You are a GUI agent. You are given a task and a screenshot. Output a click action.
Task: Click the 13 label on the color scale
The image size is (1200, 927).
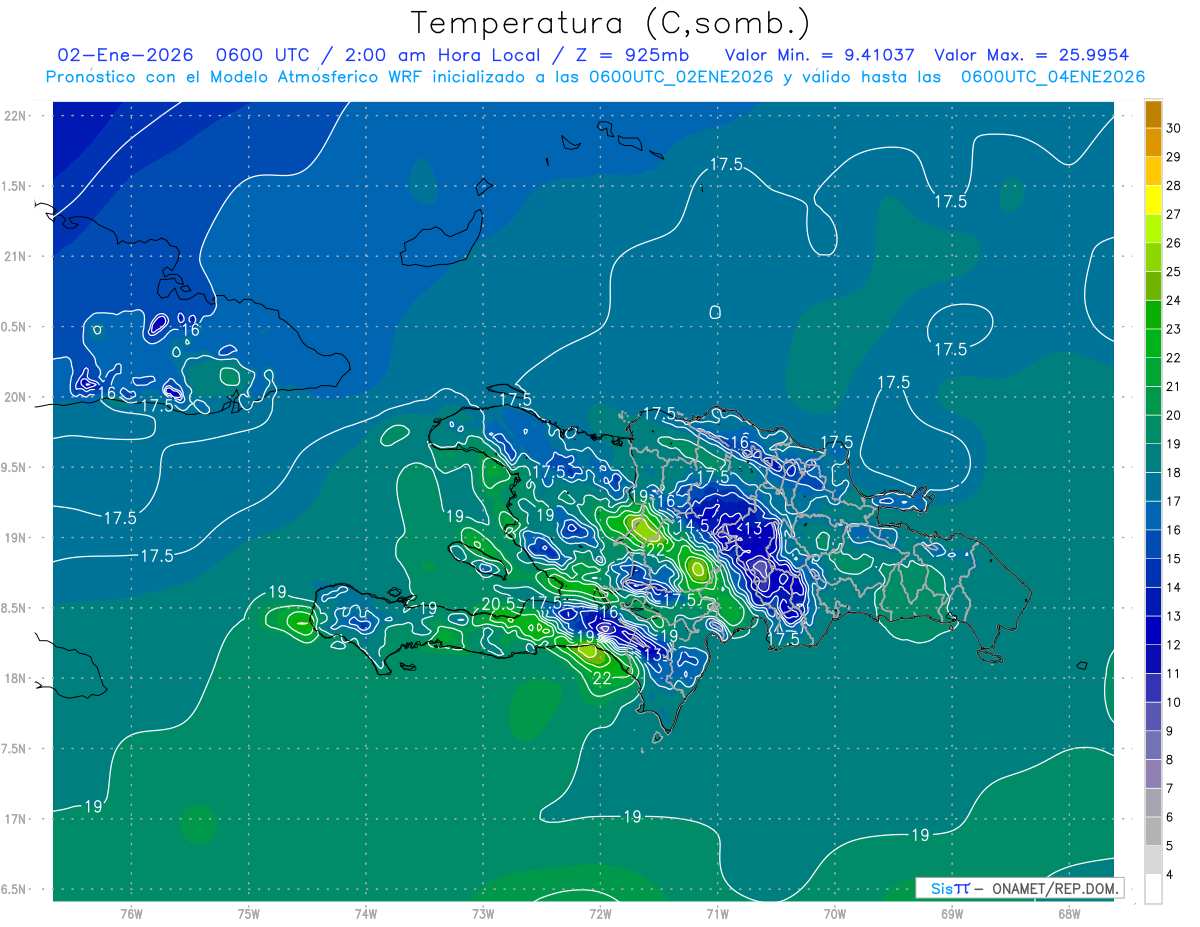pos(1174,616)
